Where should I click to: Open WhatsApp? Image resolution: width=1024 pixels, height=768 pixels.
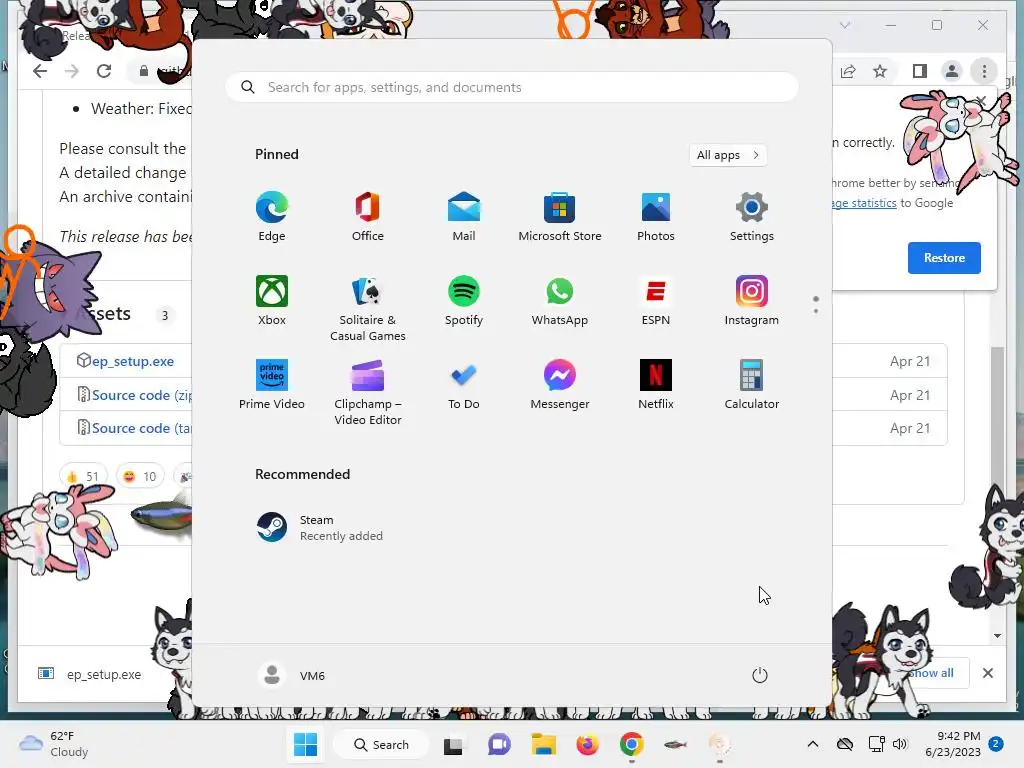560,300
